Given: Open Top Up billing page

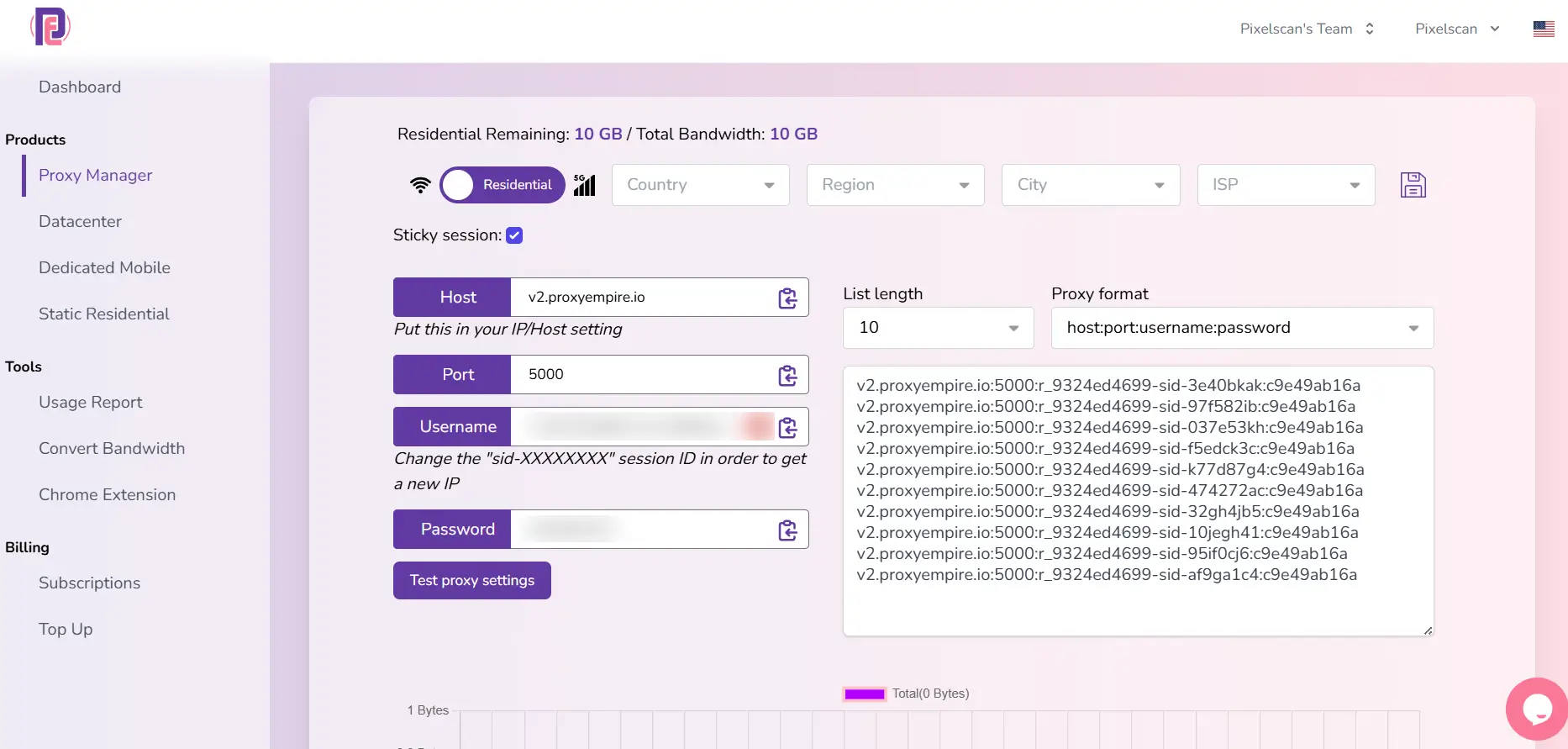Looking at the screenshot, I should pyautogui.click(x=66, y=629).
